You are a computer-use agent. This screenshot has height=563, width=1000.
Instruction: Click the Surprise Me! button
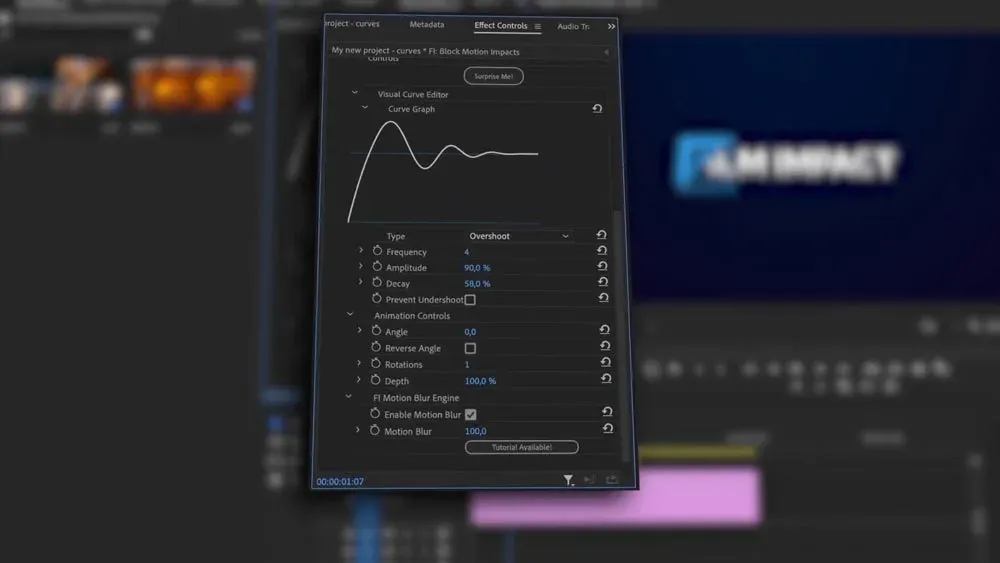pos(494,76)
